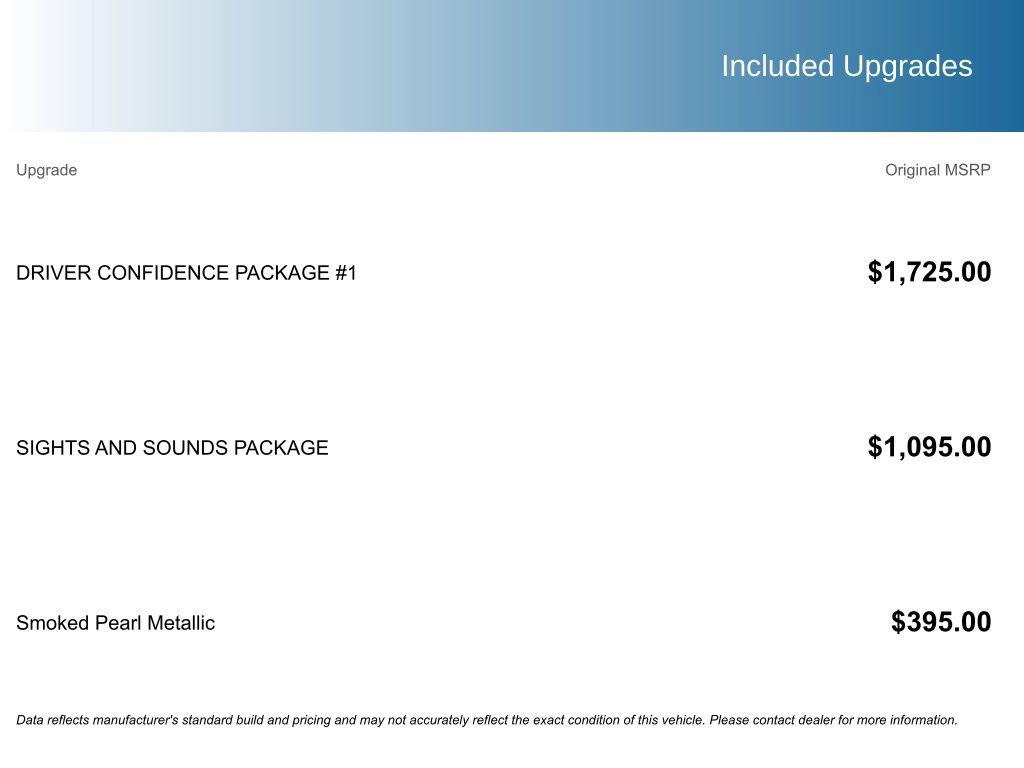Image resolution: width=1024 pixels, height=768 pixels.
Task: Click the word "Included" in the header
Action: [777, 66]
